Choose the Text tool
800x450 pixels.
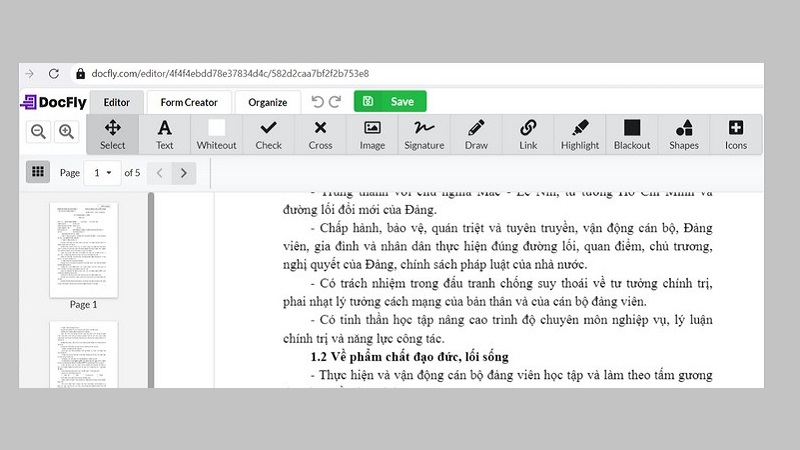(164, 134)
